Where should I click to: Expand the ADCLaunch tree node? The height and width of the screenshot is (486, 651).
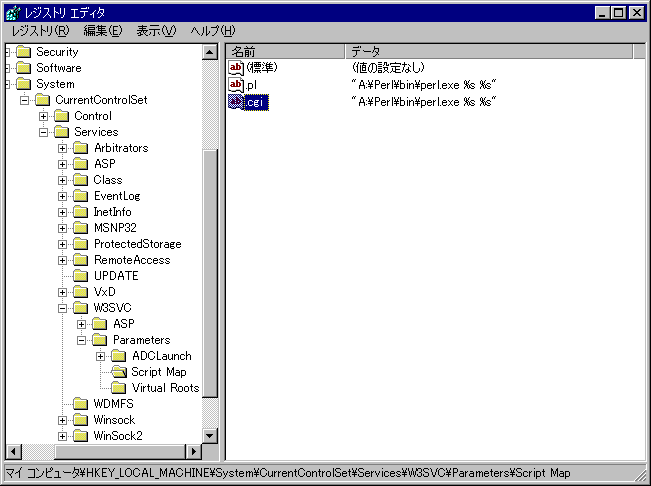tap(101, 357)
